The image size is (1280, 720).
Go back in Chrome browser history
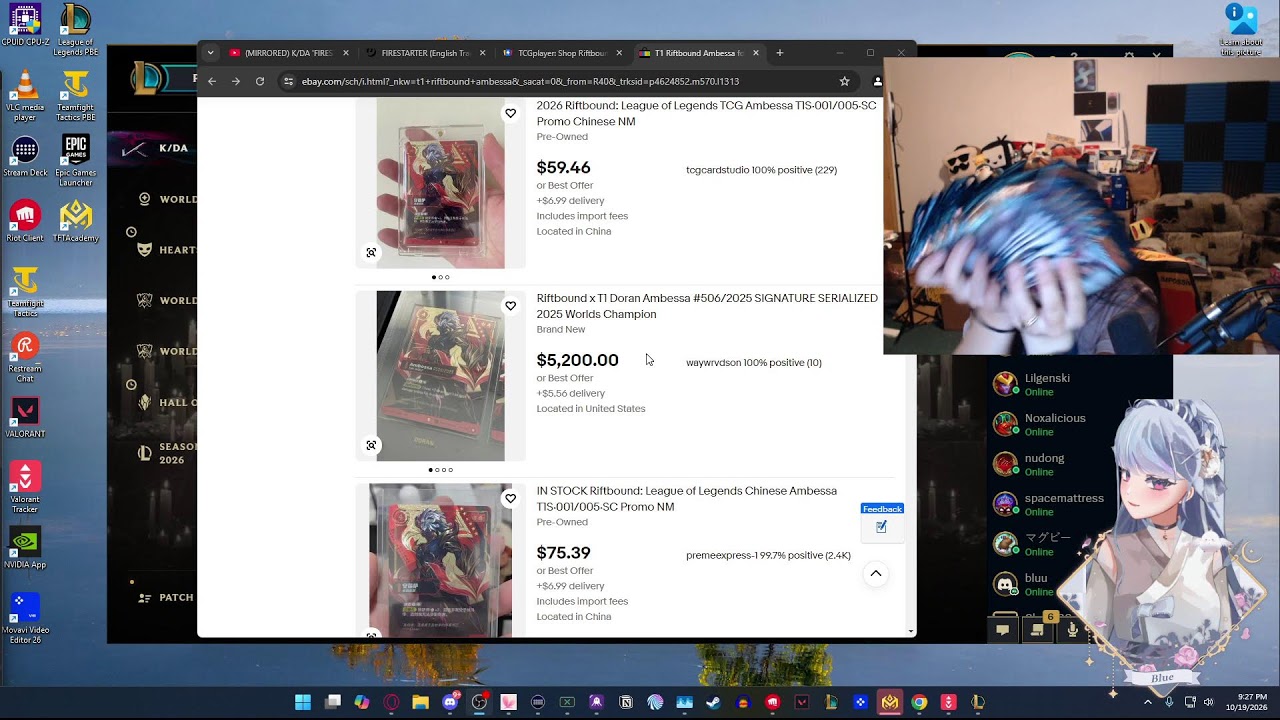pyautogui.click(x=212, y=81)
